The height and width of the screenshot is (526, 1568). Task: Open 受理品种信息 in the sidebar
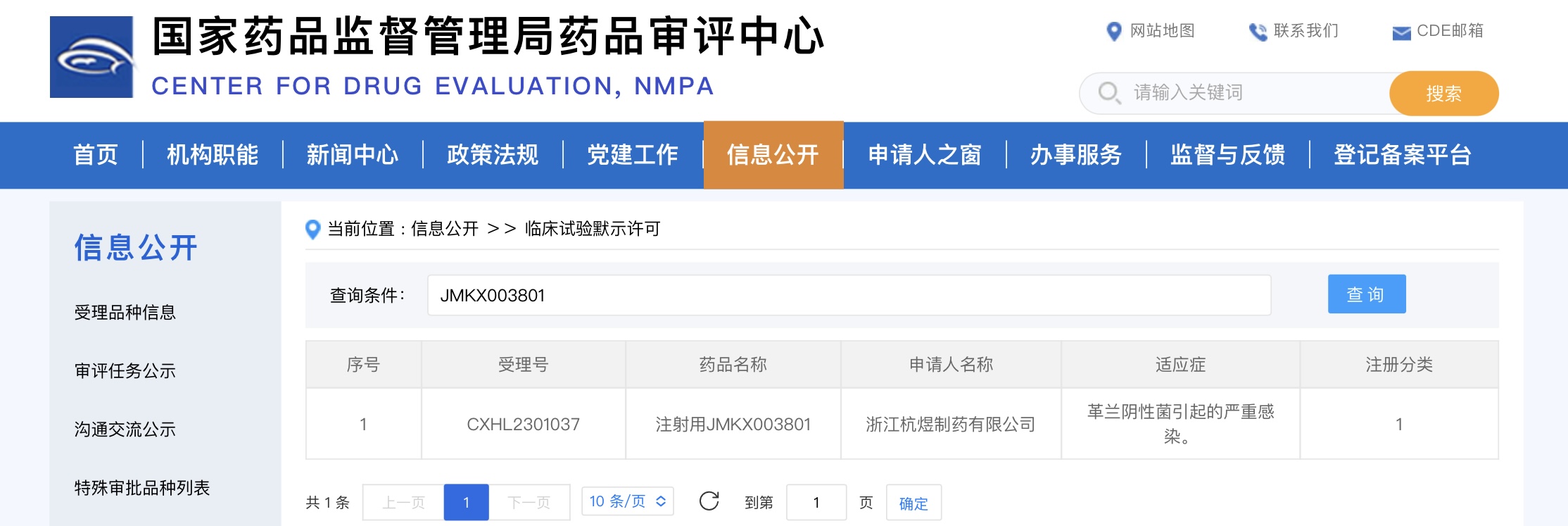pyautogui.click(x=125, y=312)
